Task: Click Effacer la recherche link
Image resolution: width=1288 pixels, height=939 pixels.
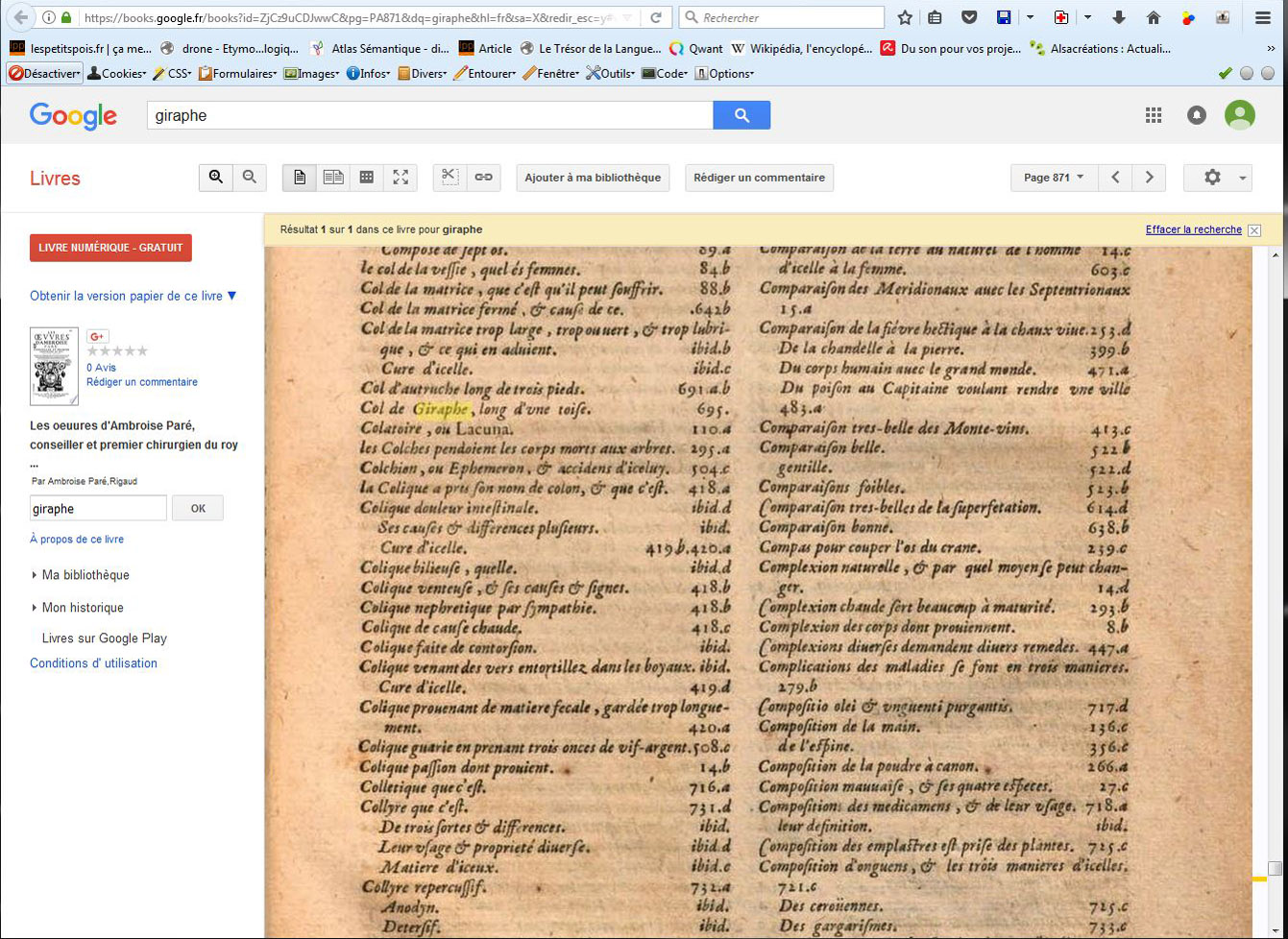Action: (x=1193, y=229)
